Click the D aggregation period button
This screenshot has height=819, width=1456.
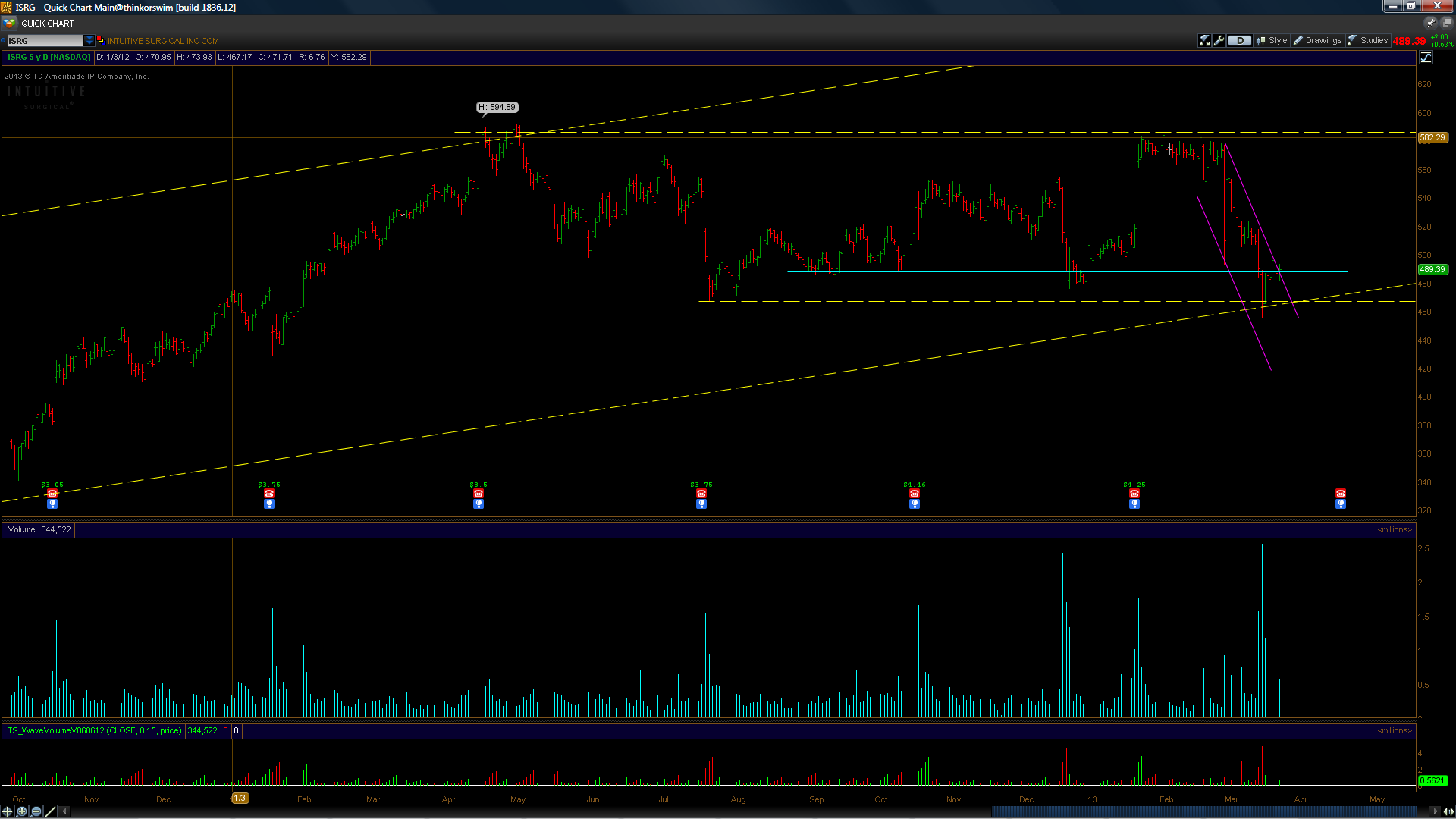(x=1240, y=41)
